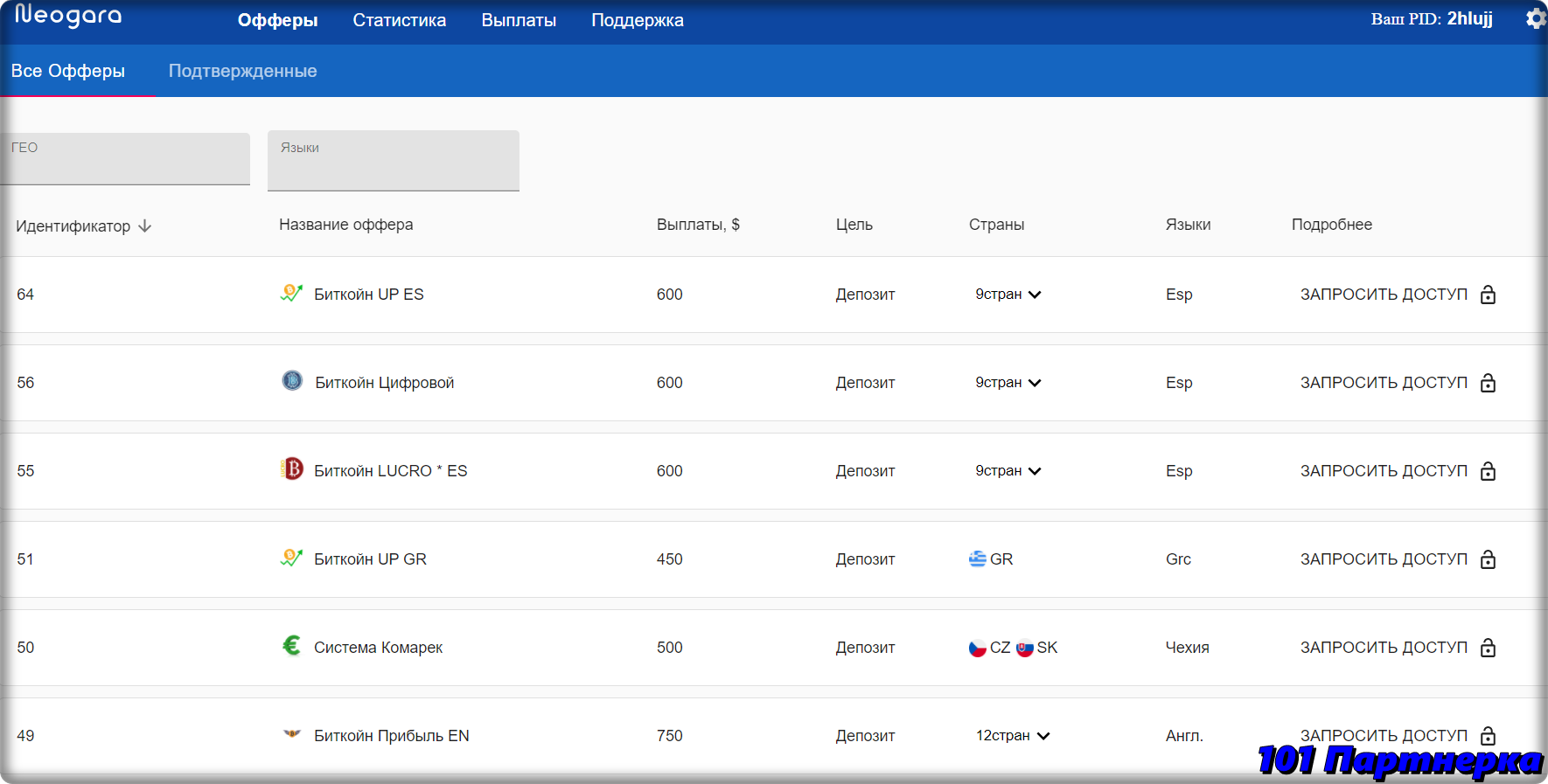Click the Страны column header
The height and width of the screenshot is (784, 1548).
click(996, 225)
